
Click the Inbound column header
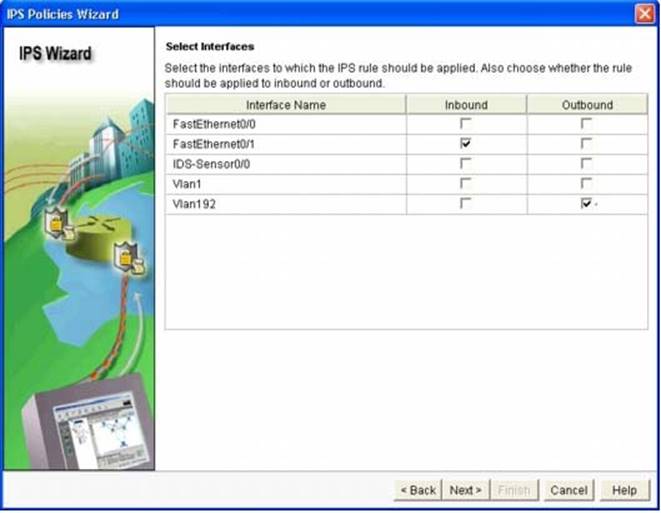click(466, 105)
